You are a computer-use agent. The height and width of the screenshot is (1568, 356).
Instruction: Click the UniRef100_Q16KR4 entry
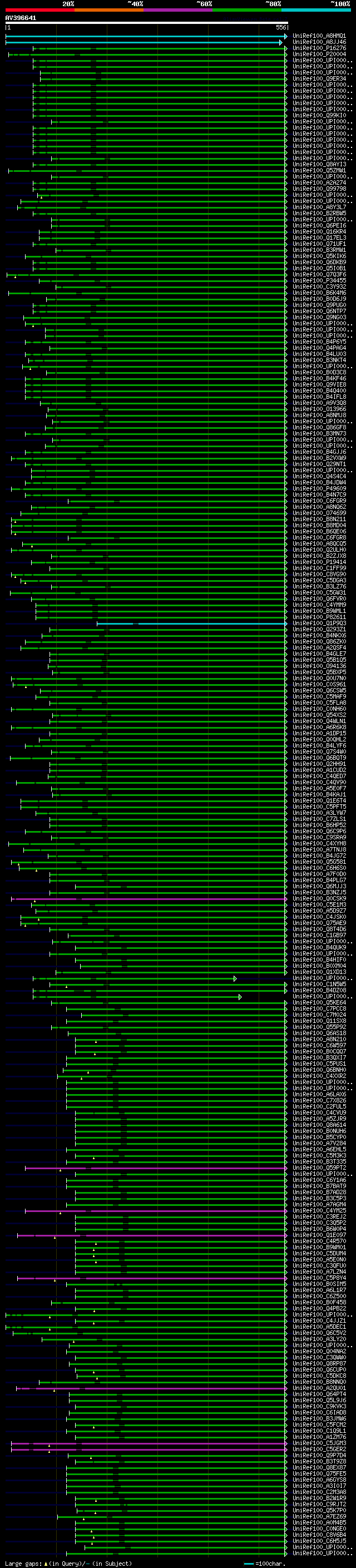(319, 232)
